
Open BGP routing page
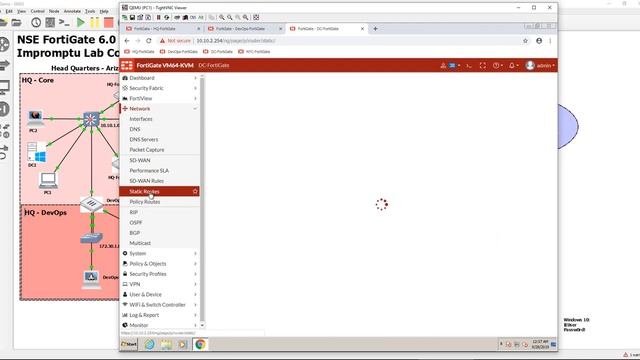pyautogui.click(x=135, y=233)
